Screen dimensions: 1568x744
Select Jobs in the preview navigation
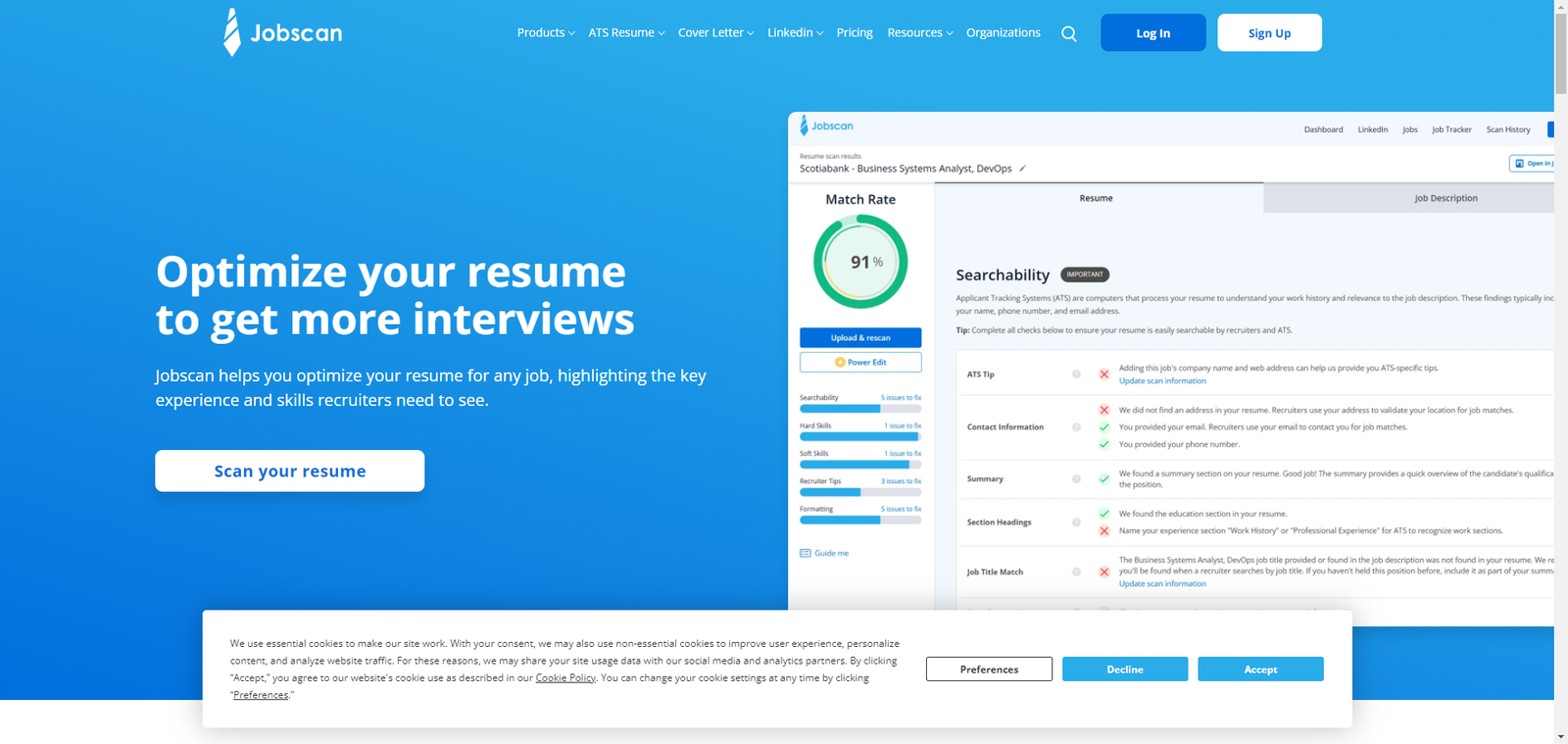click(1410, 129)
